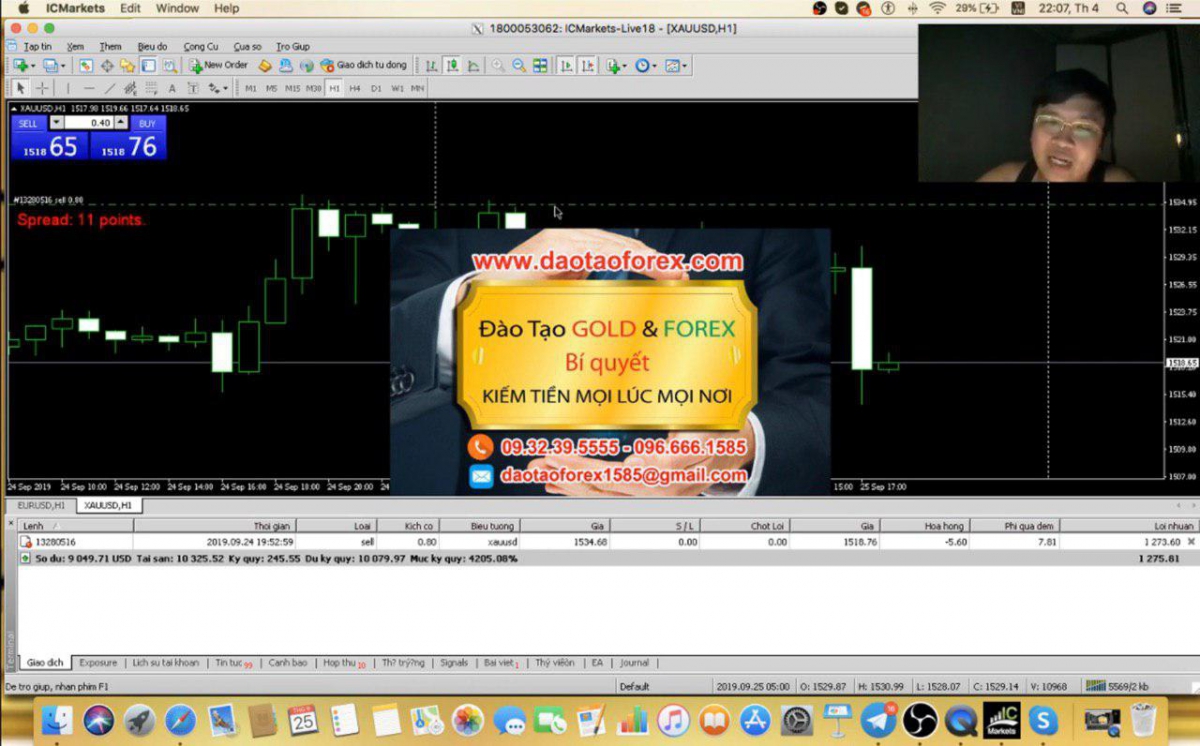Select the Fibonacci retracement tool
This screenshot has width=1200, height=746.
coord(151,88)
